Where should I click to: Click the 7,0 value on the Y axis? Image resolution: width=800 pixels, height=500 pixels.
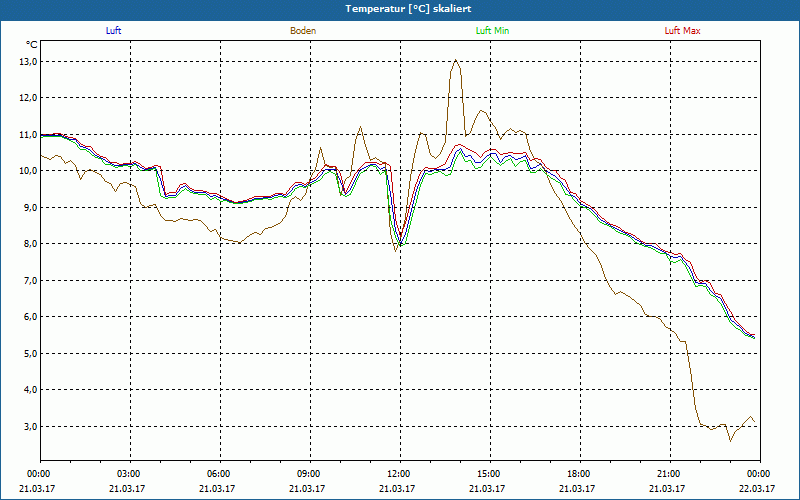tap(30, 281)
